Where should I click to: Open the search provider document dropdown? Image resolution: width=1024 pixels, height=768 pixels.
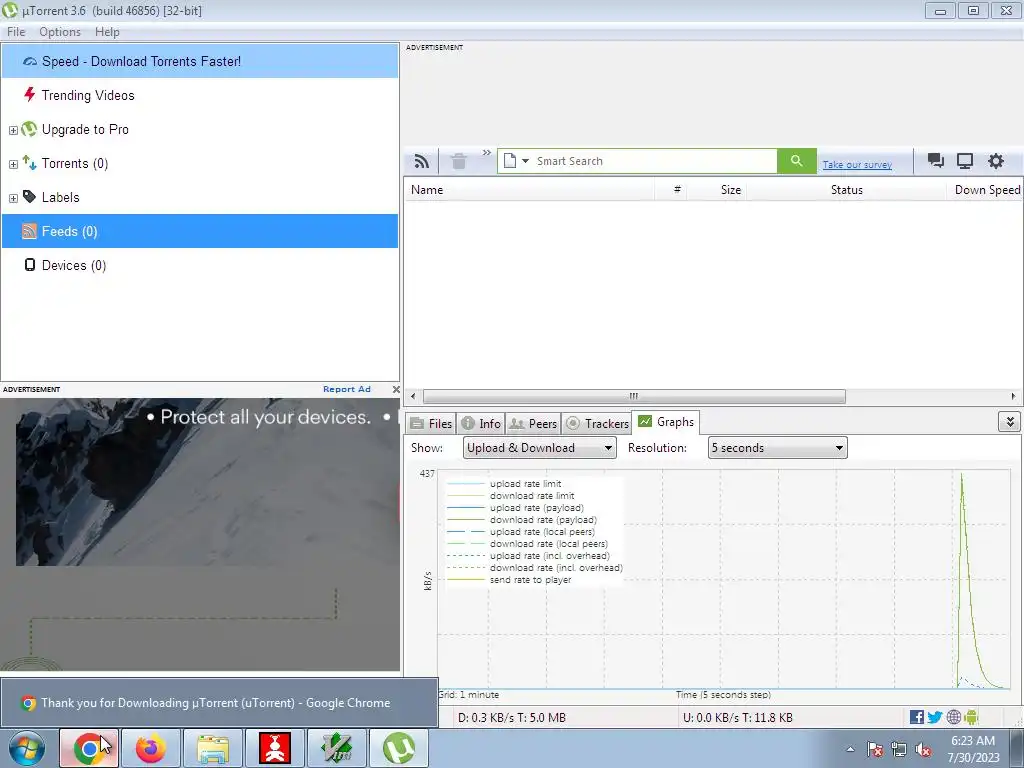point(516,161)
